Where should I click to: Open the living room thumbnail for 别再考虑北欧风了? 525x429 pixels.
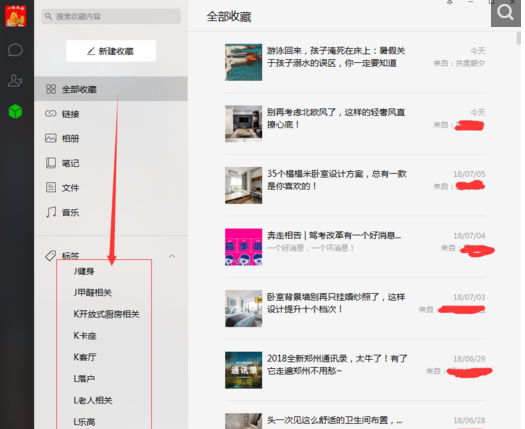coord(243,124)
